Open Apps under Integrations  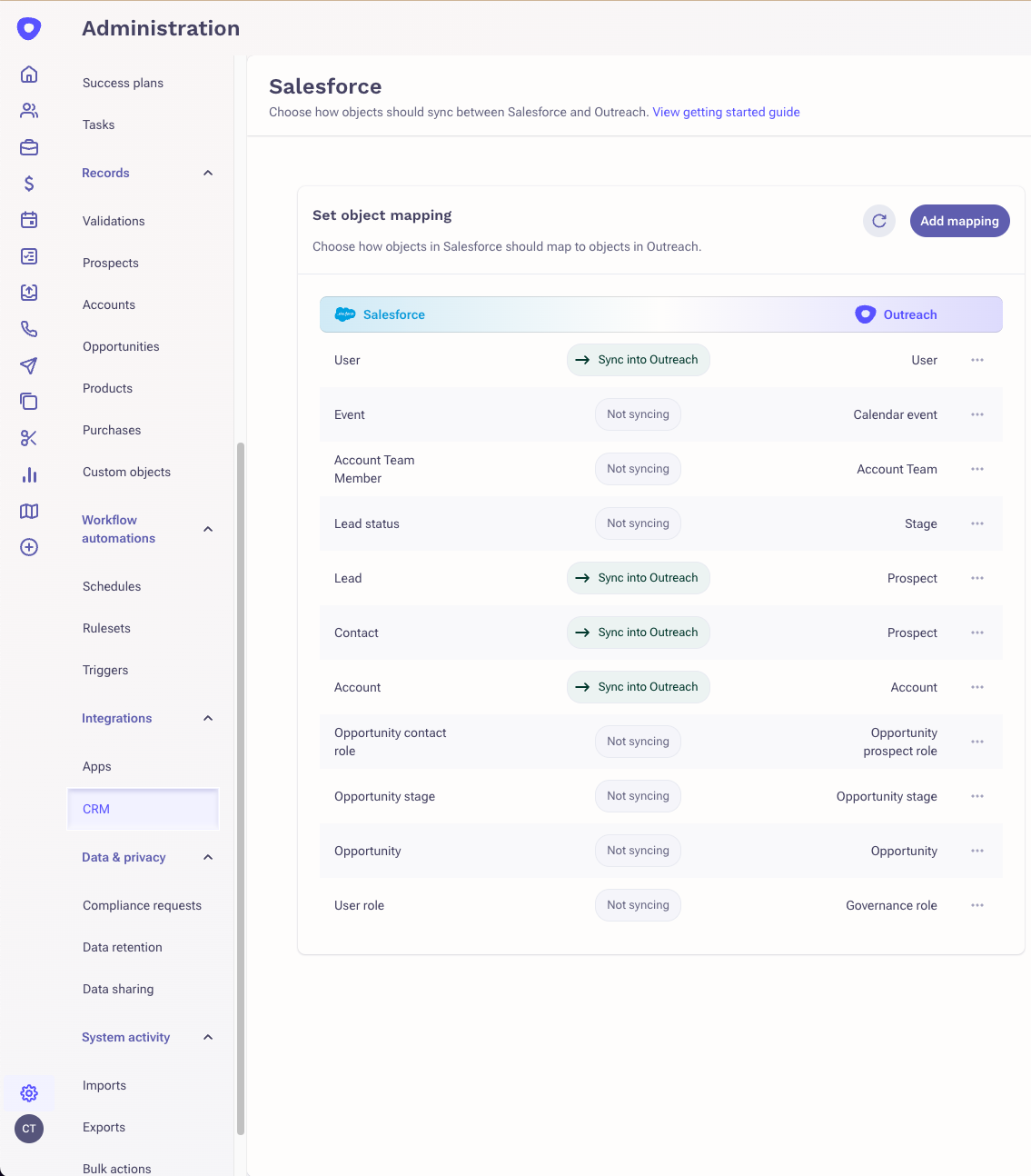pyautogui.click(x=97, y=766)
